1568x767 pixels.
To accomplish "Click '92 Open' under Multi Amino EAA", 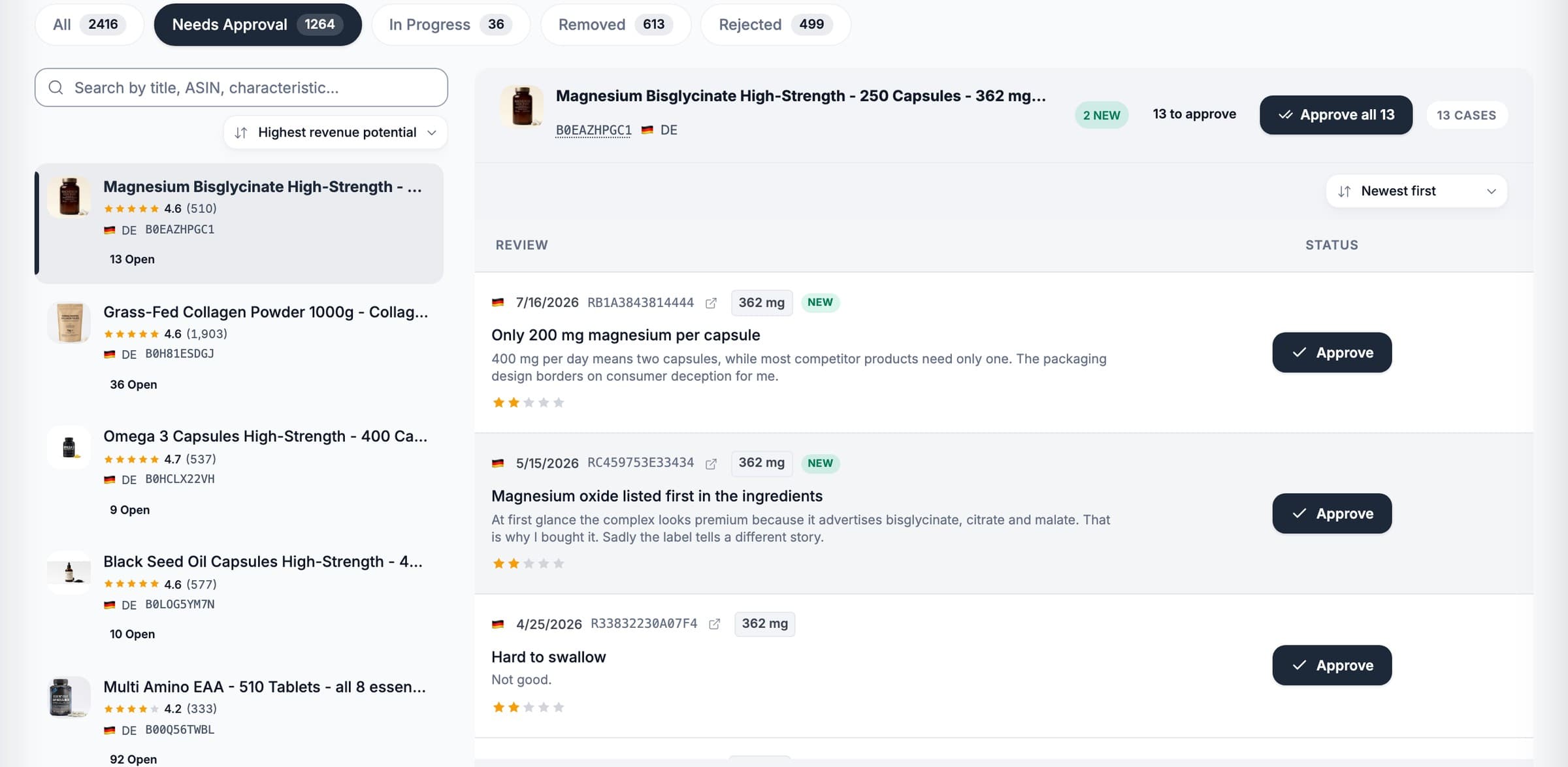I will [x=133, y=759].
